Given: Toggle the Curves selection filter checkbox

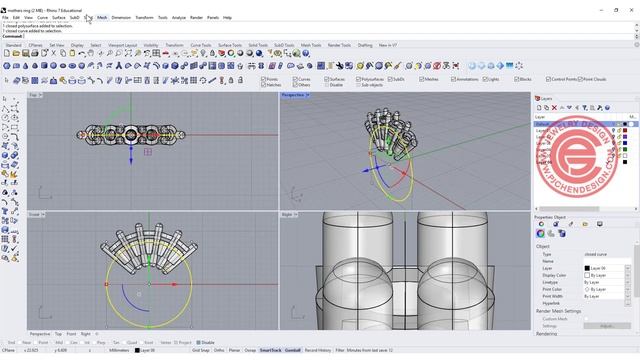Looking at the screenshot, I should point(295,79).
